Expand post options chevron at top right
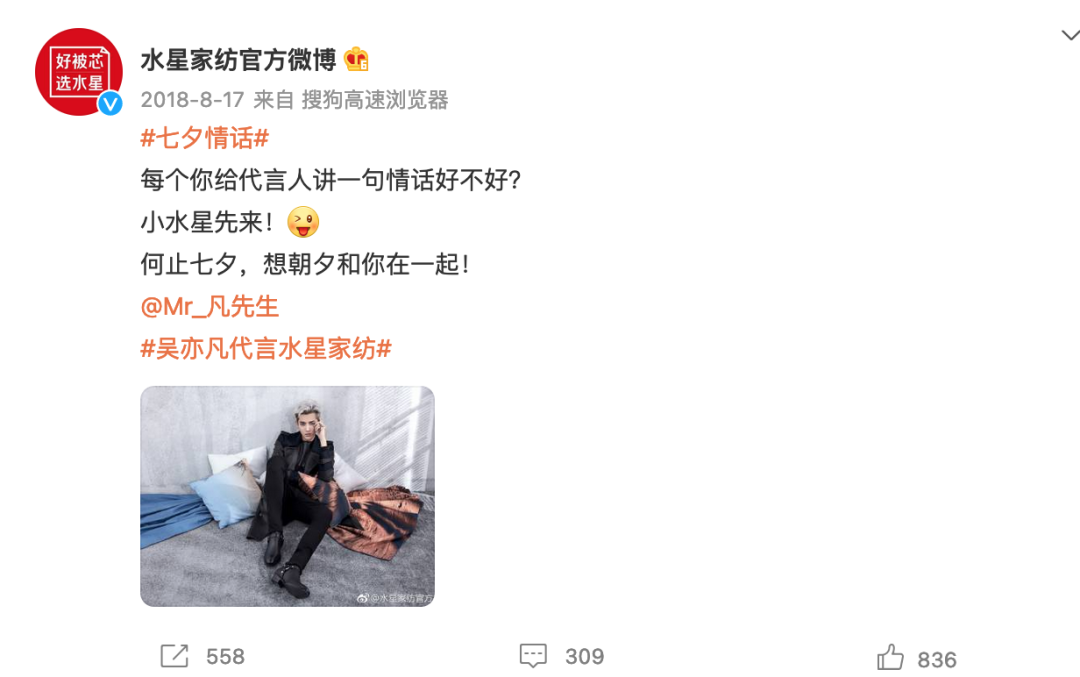Viewport: 1080px width, 677px height. coord(1070,35)
